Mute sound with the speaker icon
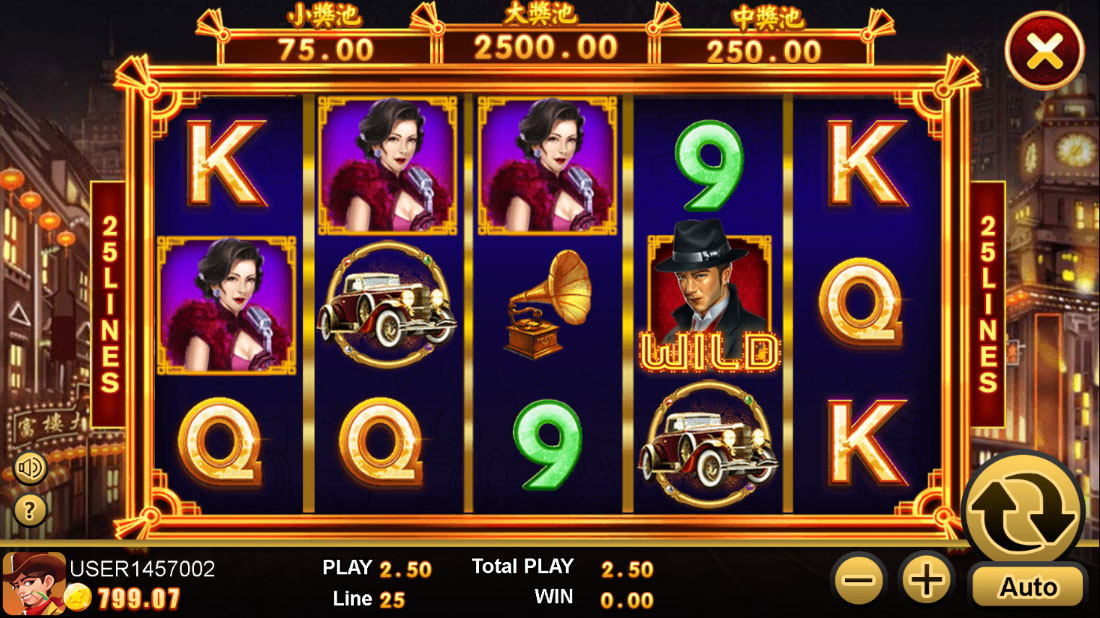This screenshot has width=1100, height=618. [x=30, y=468]
